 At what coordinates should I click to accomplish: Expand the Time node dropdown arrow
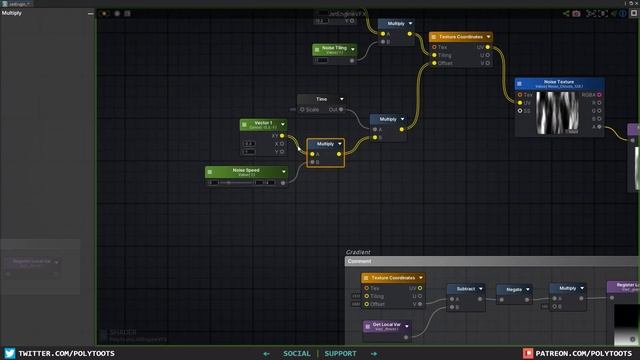click(342, 99)
